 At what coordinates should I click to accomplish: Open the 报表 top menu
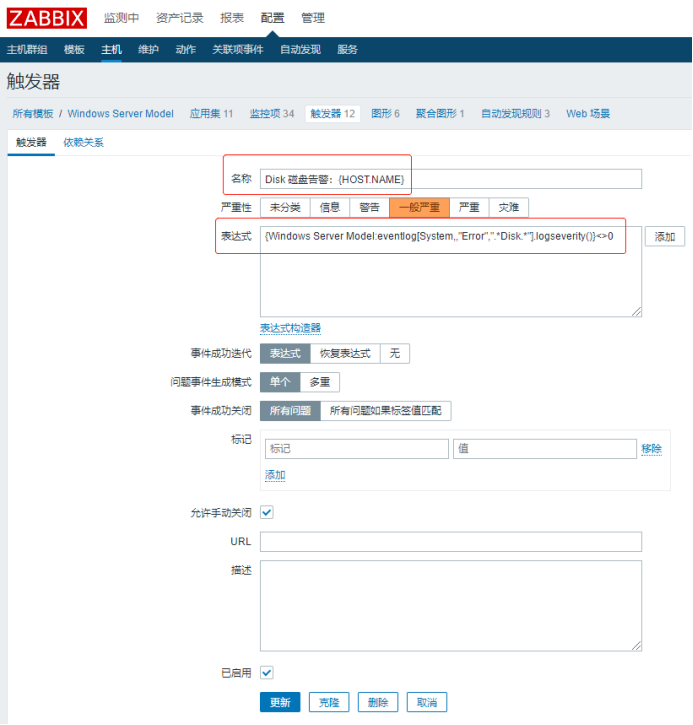pos(232,18)
